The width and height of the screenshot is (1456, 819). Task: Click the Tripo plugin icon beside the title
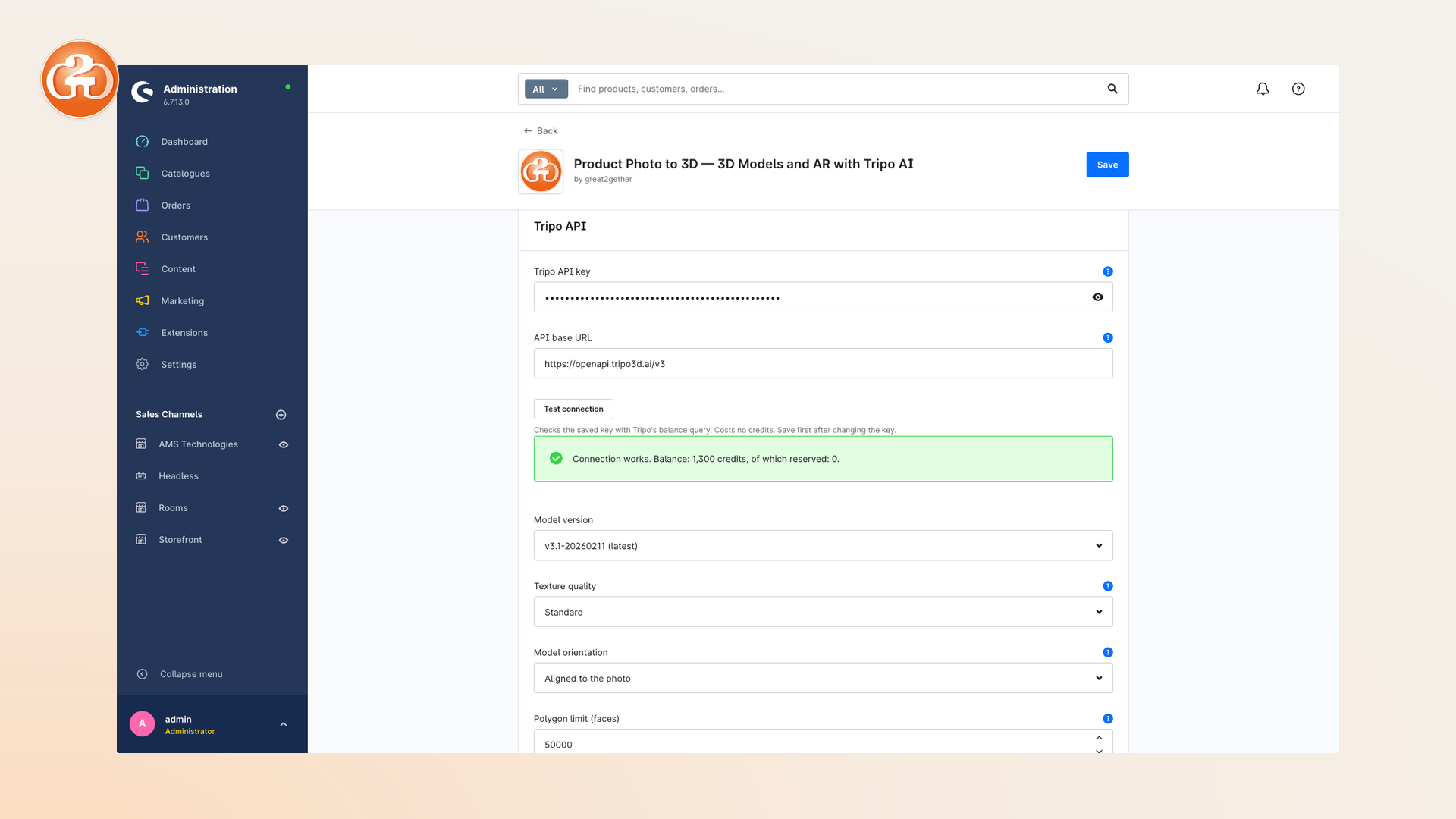pyautogui.click(x=541, y=171)
